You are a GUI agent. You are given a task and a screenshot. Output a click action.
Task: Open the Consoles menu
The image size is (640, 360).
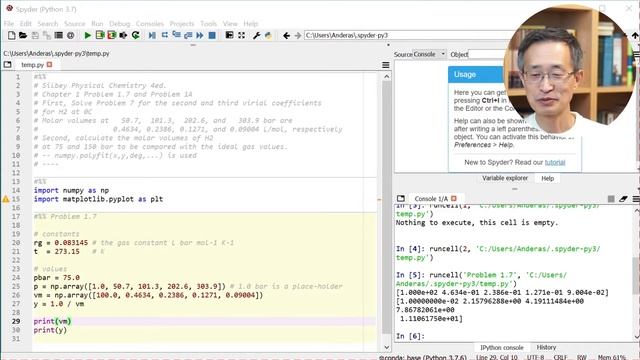[150, 24]
